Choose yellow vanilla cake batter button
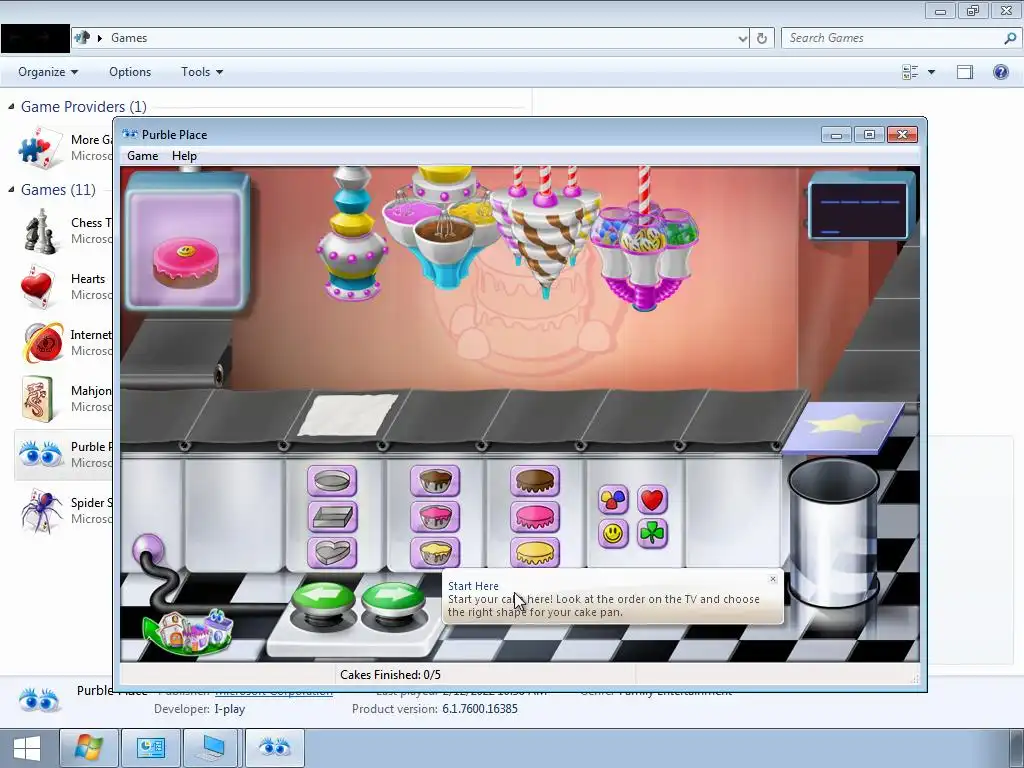Viewport: 1024px width, 768px height. point(435,552)
